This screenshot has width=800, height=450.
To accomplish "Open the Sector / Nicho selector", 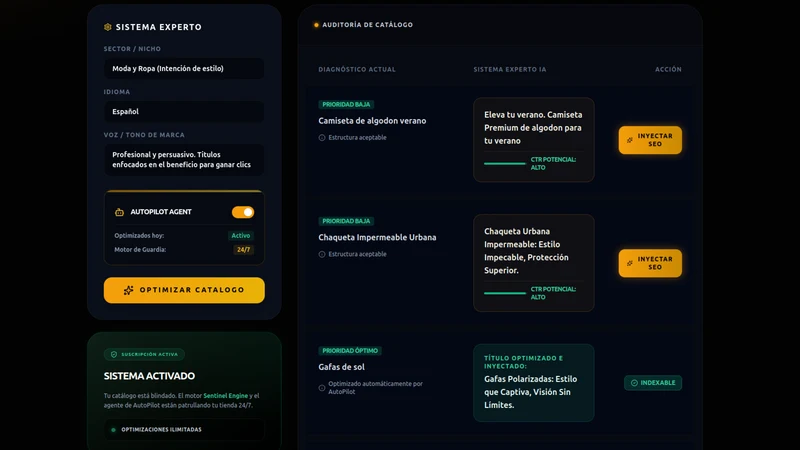I will (184, 68).
